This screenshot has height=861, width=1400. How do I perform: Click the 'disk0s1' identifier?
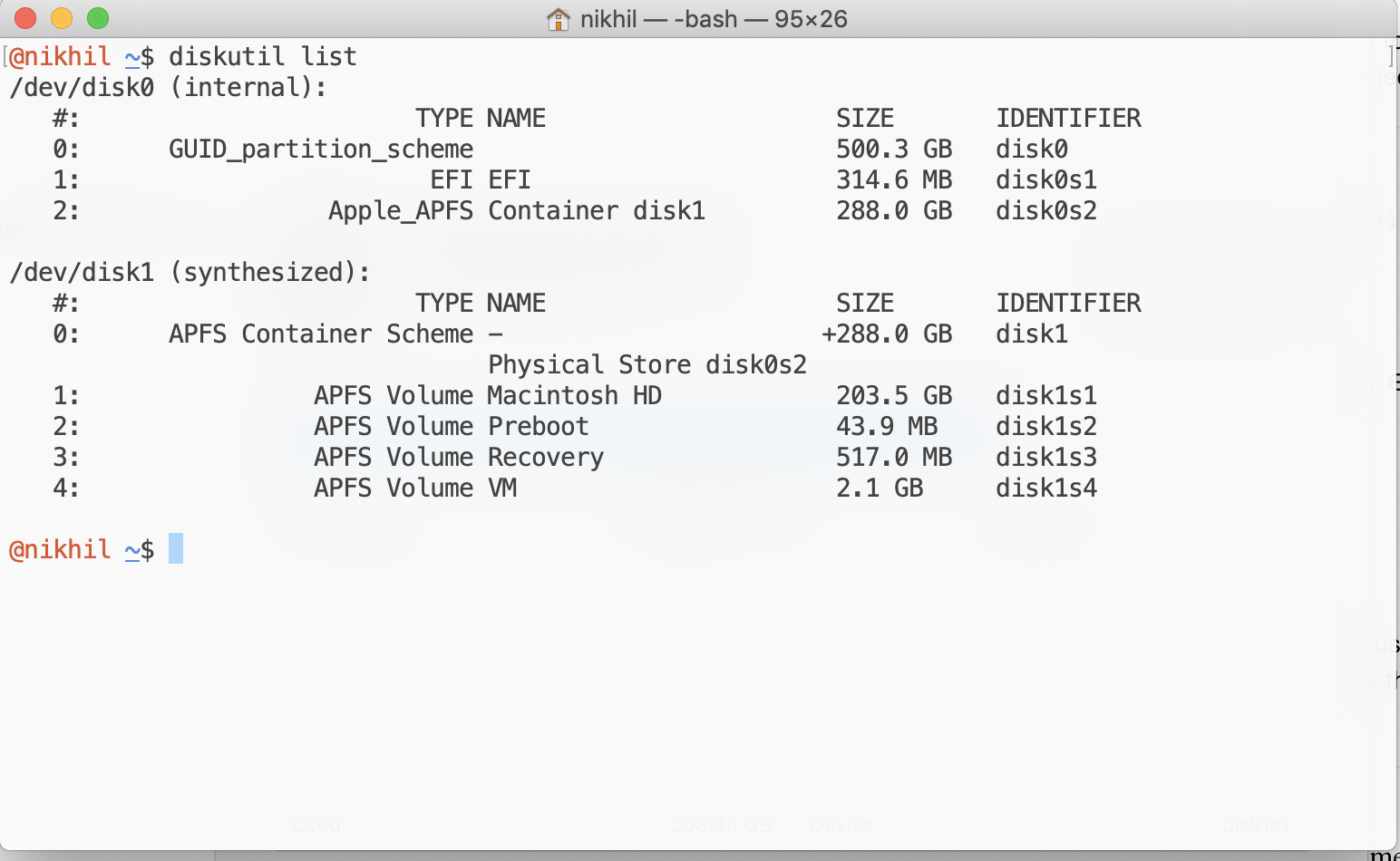1046,179
